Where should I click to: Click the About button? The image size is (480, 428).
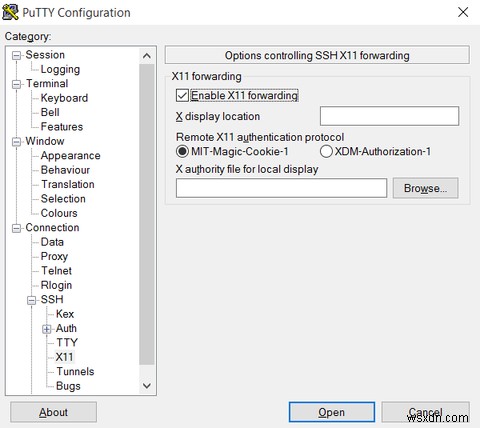pyautogui.click(x=53, y=412)
